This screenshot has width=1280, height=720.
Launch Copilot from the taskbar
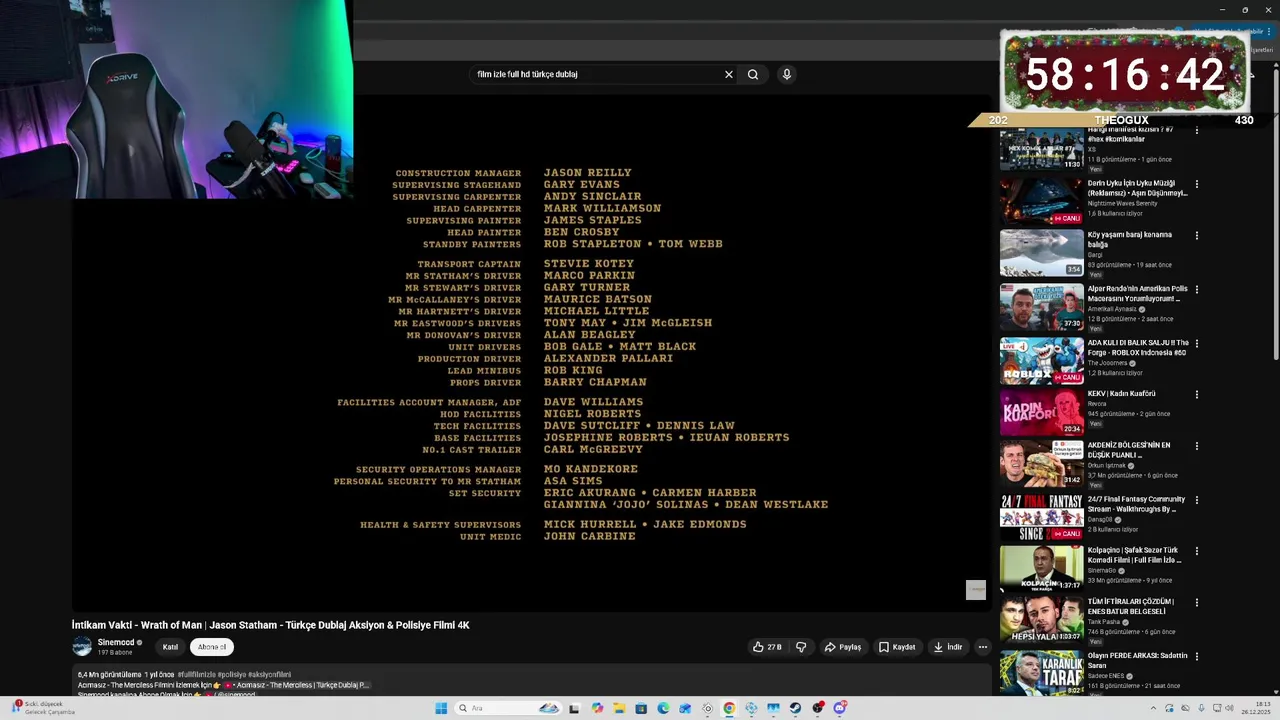[x=597, y=708]
